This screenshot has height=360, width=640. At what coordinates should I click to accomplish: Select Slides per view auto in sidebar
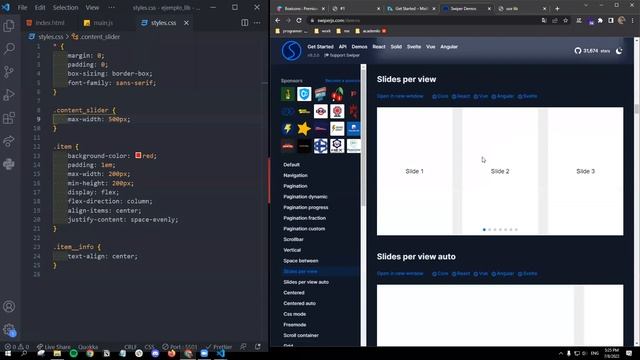tap(306, 282)
